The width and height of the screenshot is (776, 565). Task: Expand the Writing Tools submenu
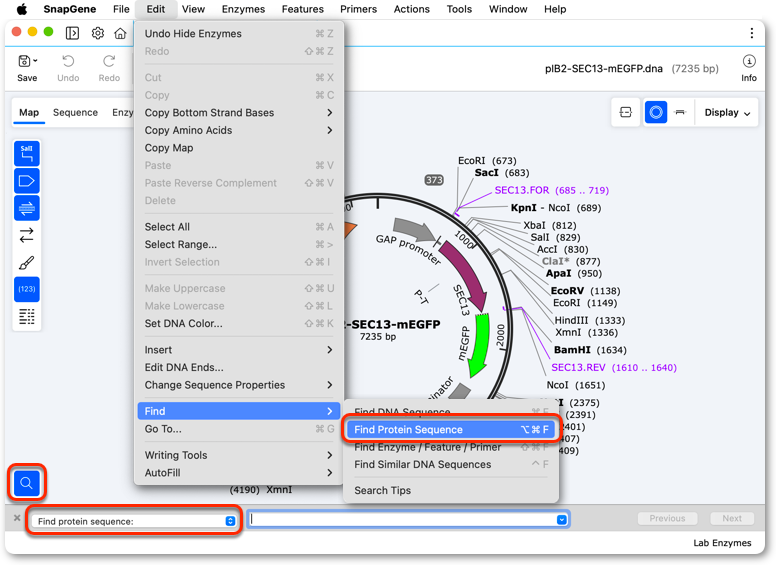click(239, 455)
